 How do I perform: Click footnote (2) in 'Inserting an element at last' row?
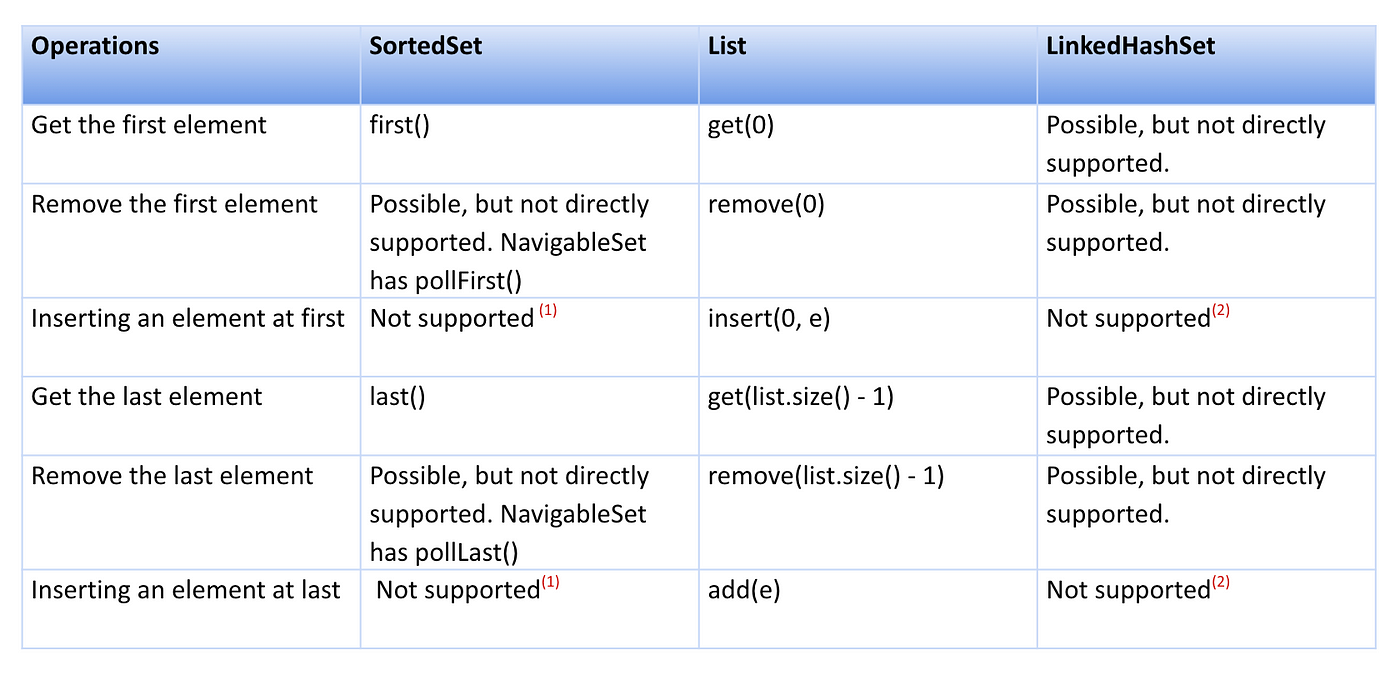pyautogui.click(x=1221, y=582)
